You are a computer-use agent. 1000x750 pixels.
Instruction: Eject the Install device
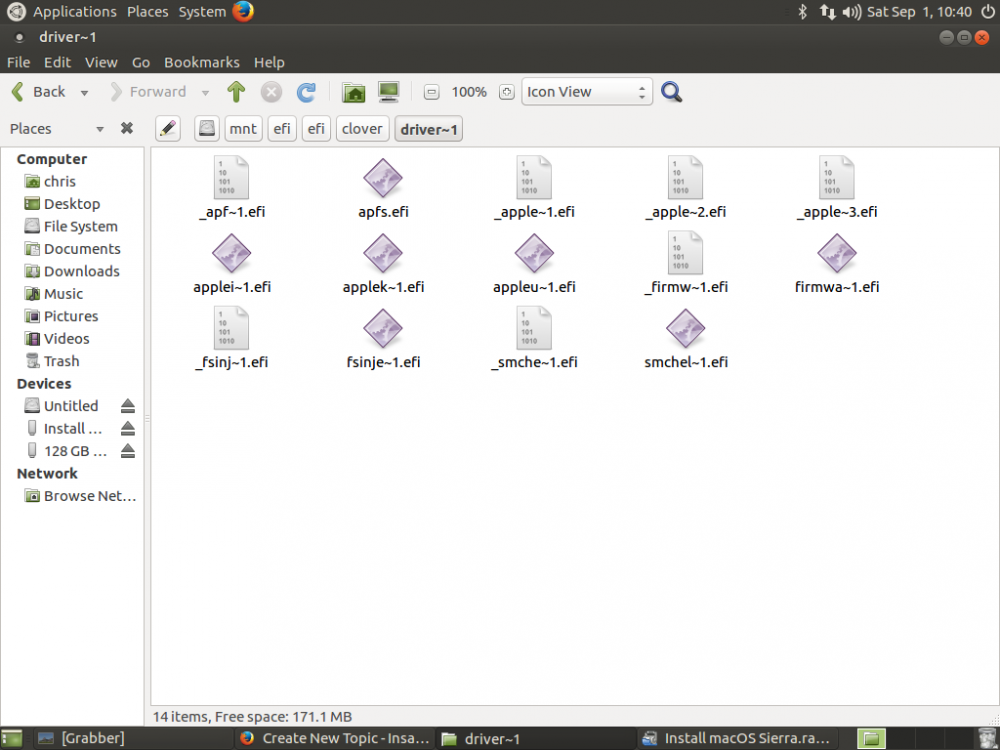click(128, 428)
